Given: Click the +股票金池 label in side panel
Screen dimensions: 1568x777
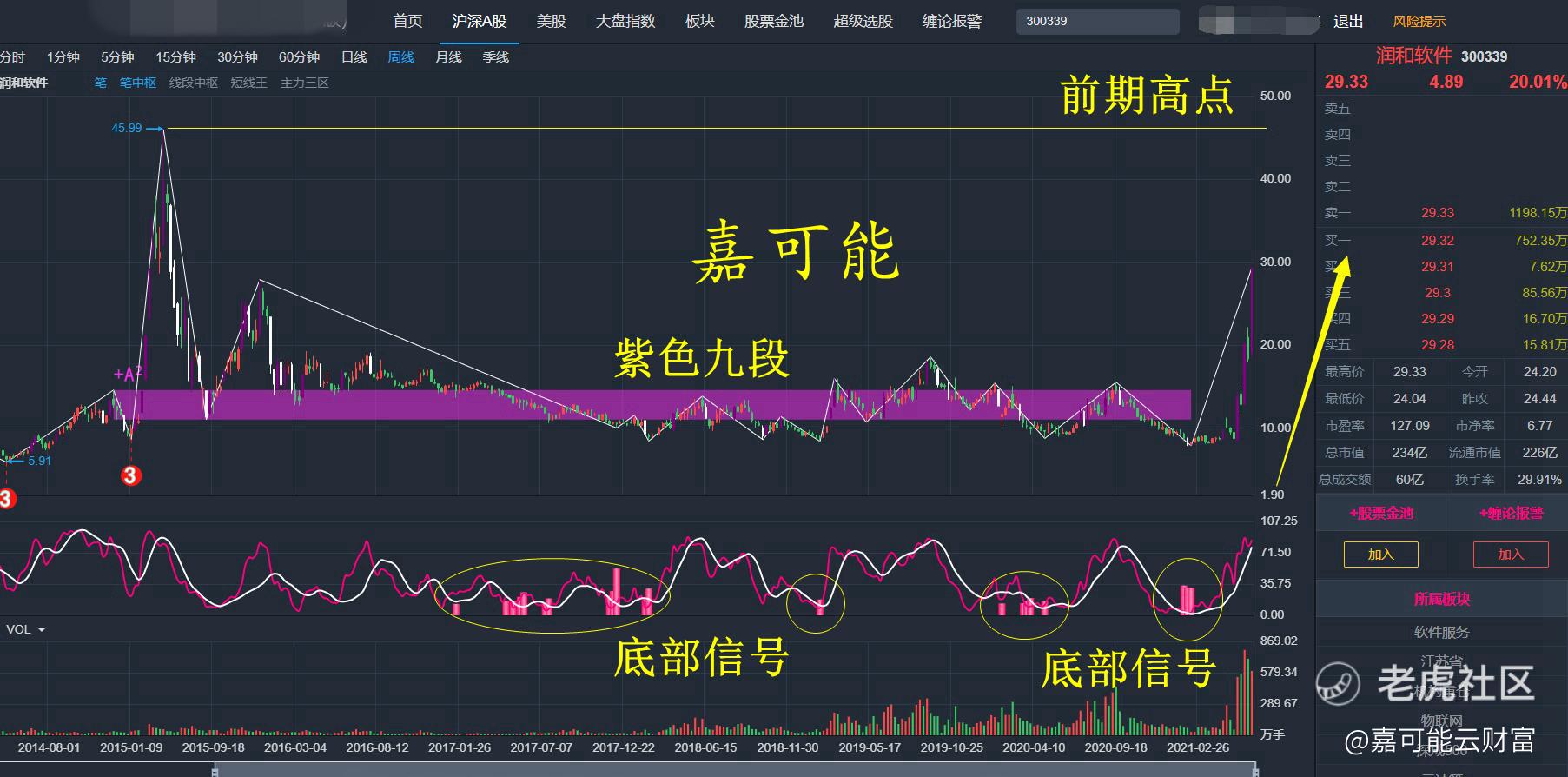Looking at the screenshot, I should [x=1381, y=513].
